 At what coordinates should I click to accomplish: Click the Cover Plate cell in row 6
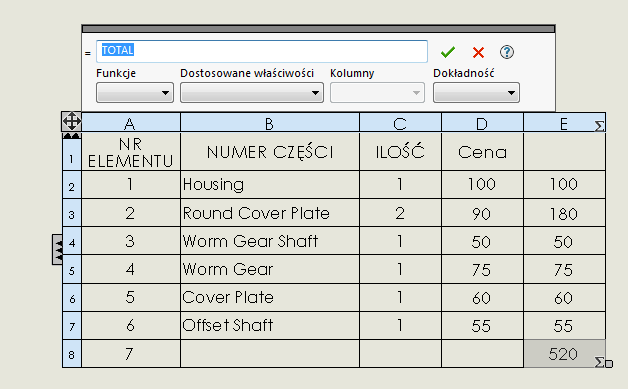[270, 298]
